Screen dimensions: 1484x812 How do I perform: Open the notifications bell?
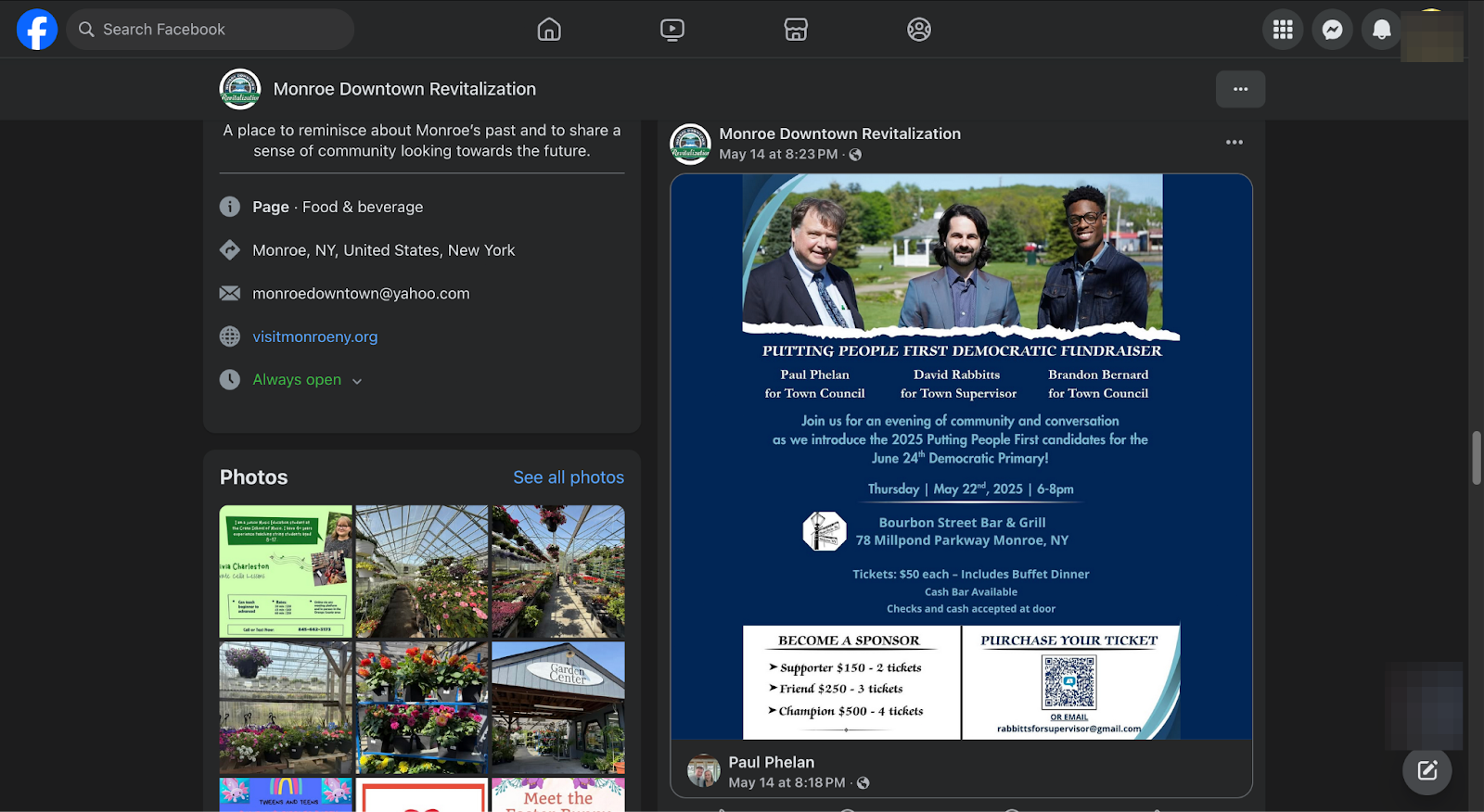click(1381, 30)
